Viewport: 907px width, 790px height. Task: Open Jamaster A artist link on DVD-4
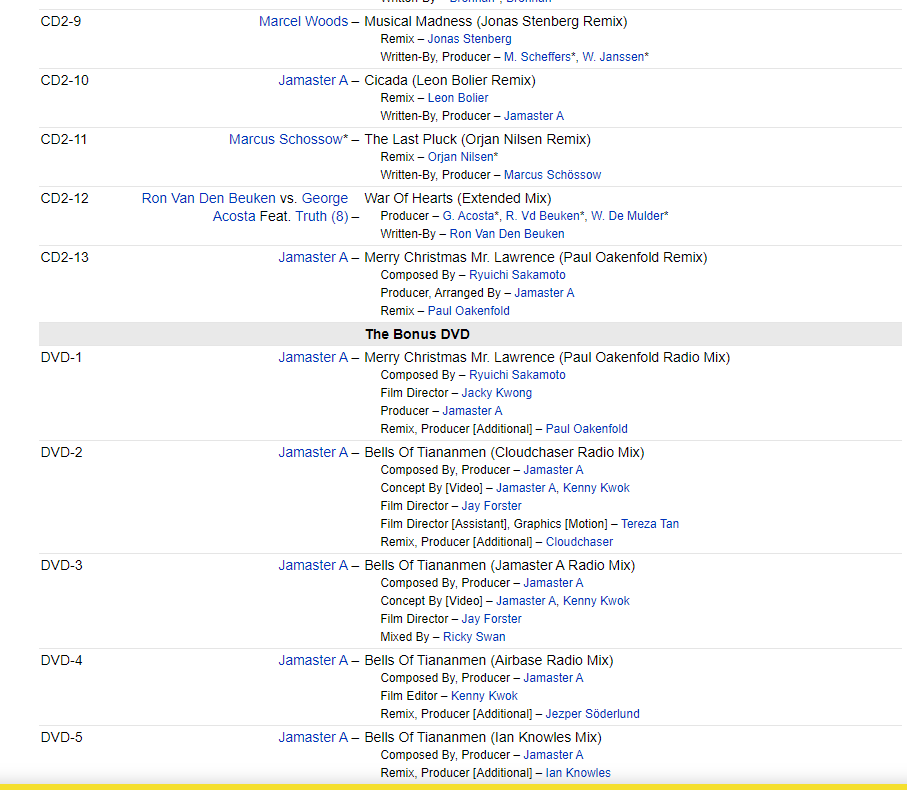click(x=313, y=660)
